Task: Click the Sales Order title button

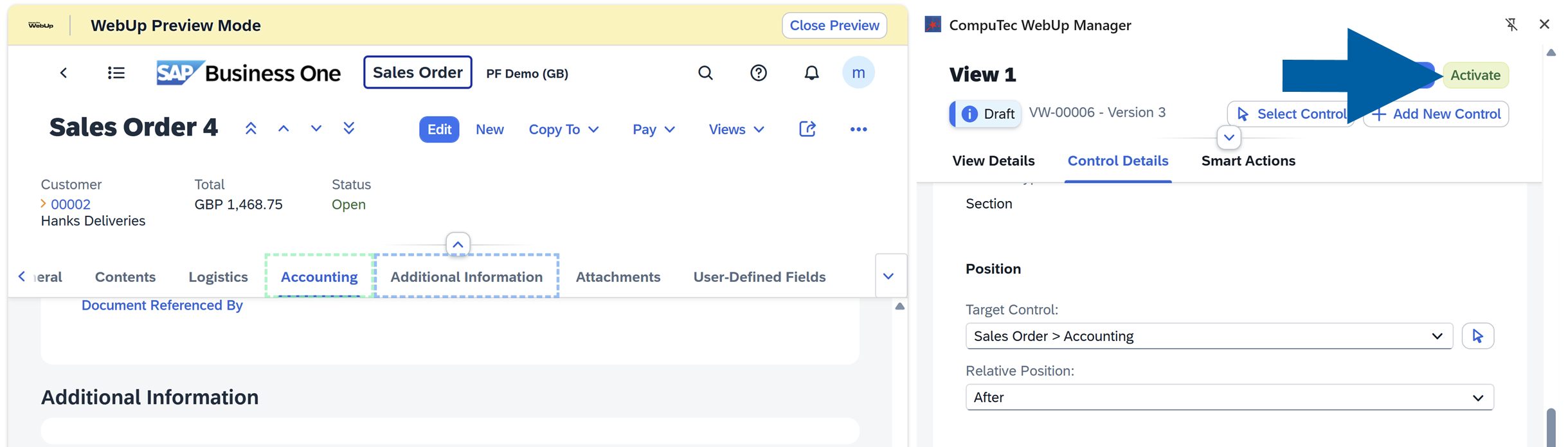Action: click(x=417, y=72)
